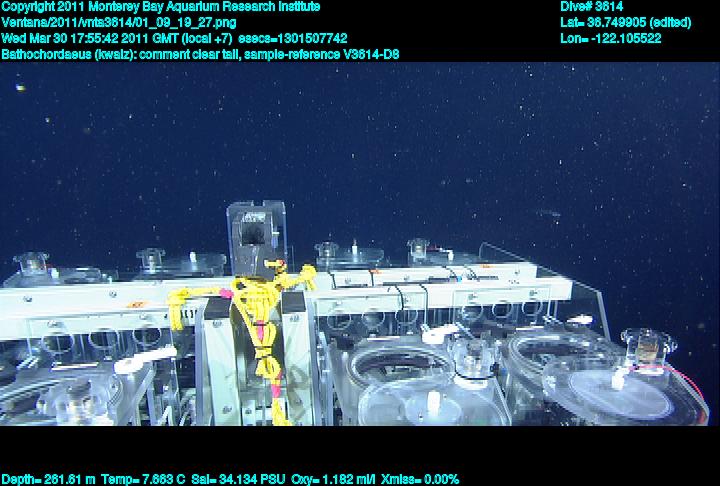The image size is (720, 486).
Task: Select the Lon= -122.105522 readout
Action: (611, 38)
